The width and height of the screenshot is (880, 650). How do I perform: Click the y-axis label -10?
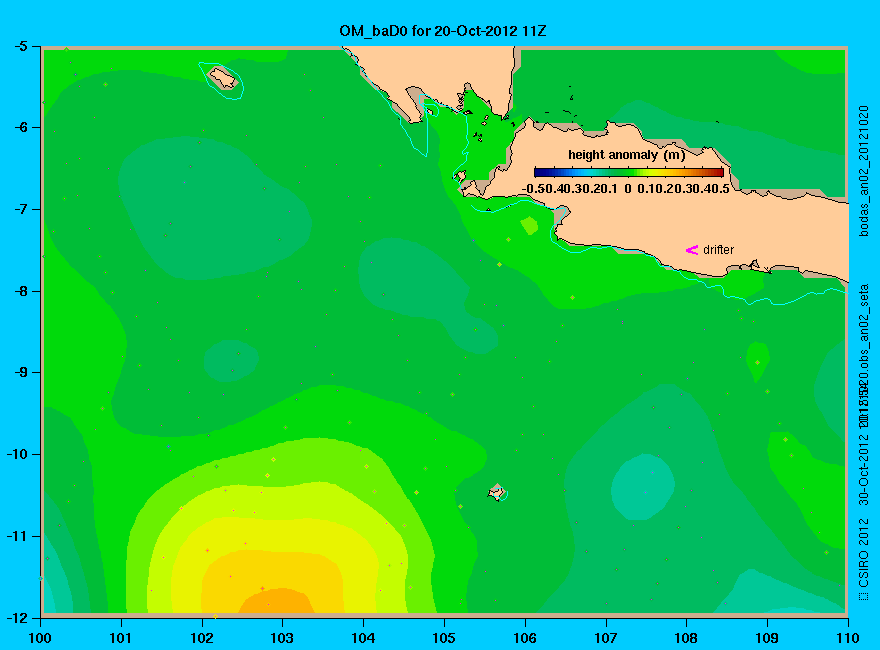[17, 454]
